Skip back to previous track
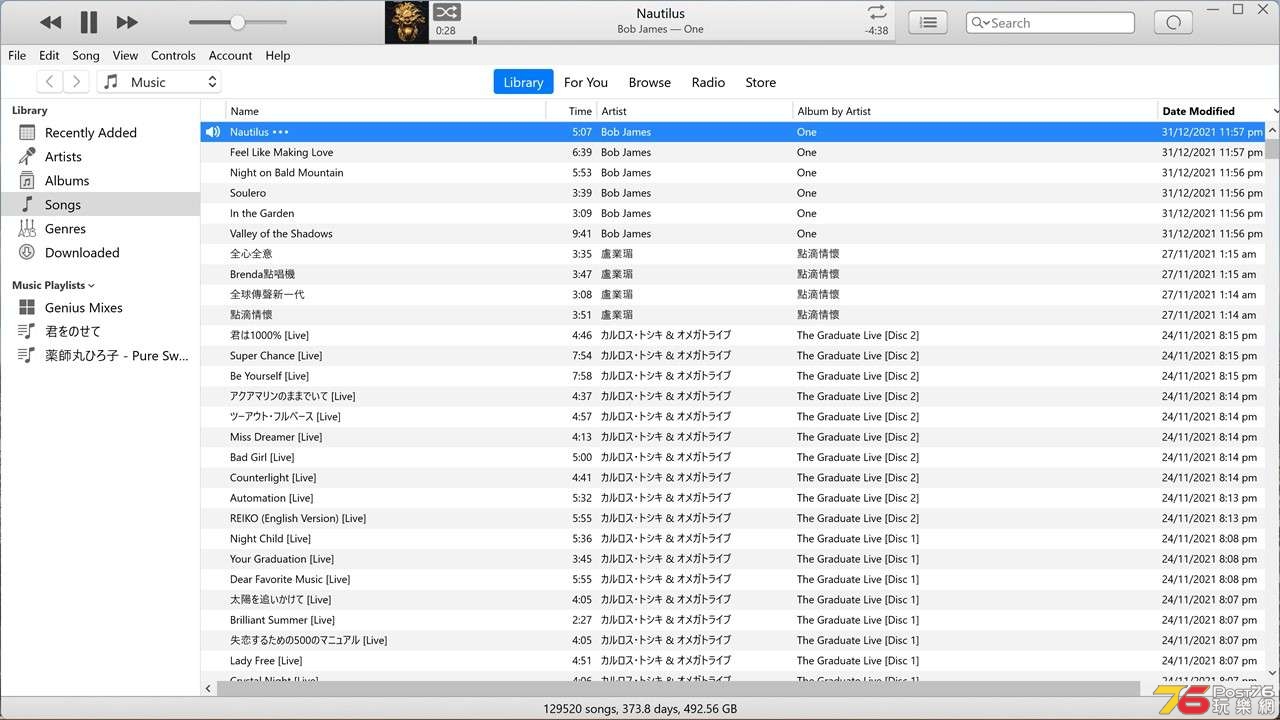The height and width of the screenshot is (720, 1280). (x=50, y=22)
